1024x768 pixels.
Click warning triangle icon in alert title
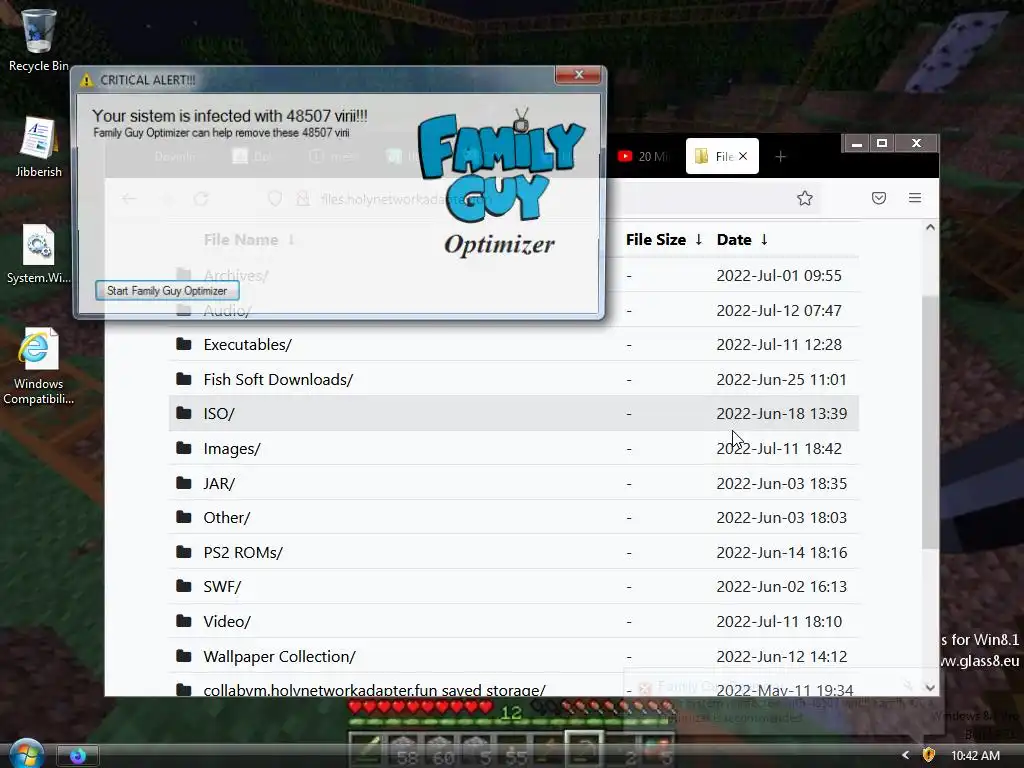point(86,80)
